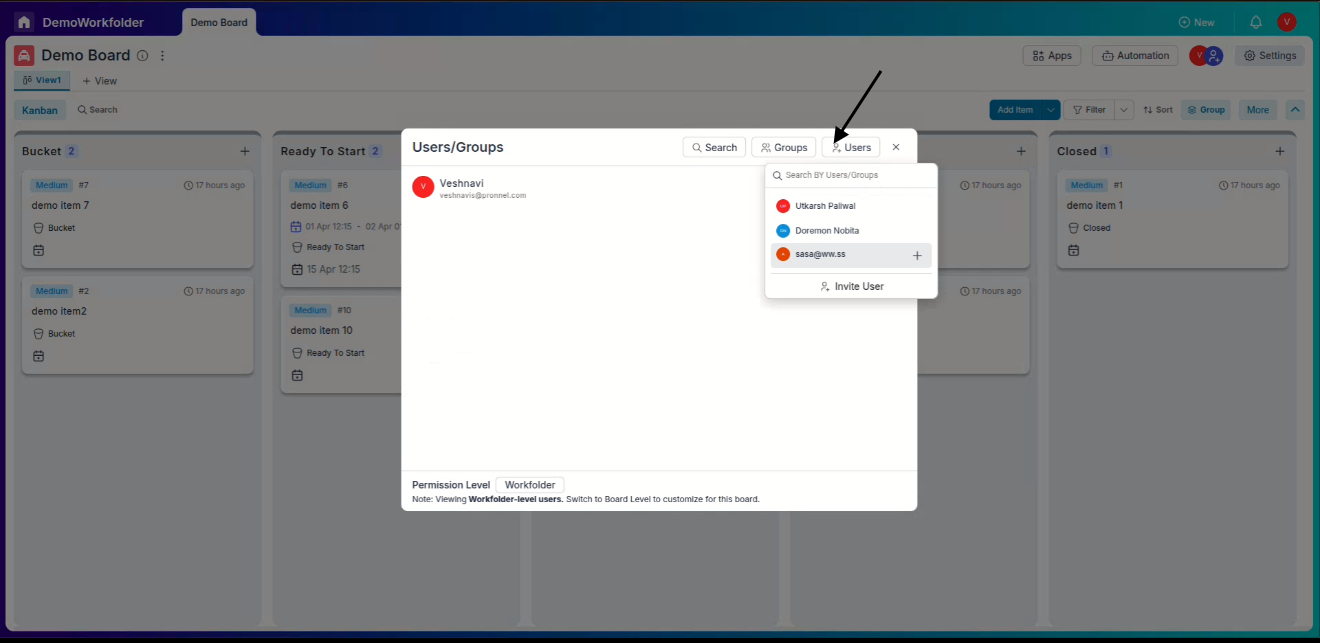The width and height of the screenshot is (1320, 643).
Task: Click the calendar icon on demo item 10
Action: 297,375
